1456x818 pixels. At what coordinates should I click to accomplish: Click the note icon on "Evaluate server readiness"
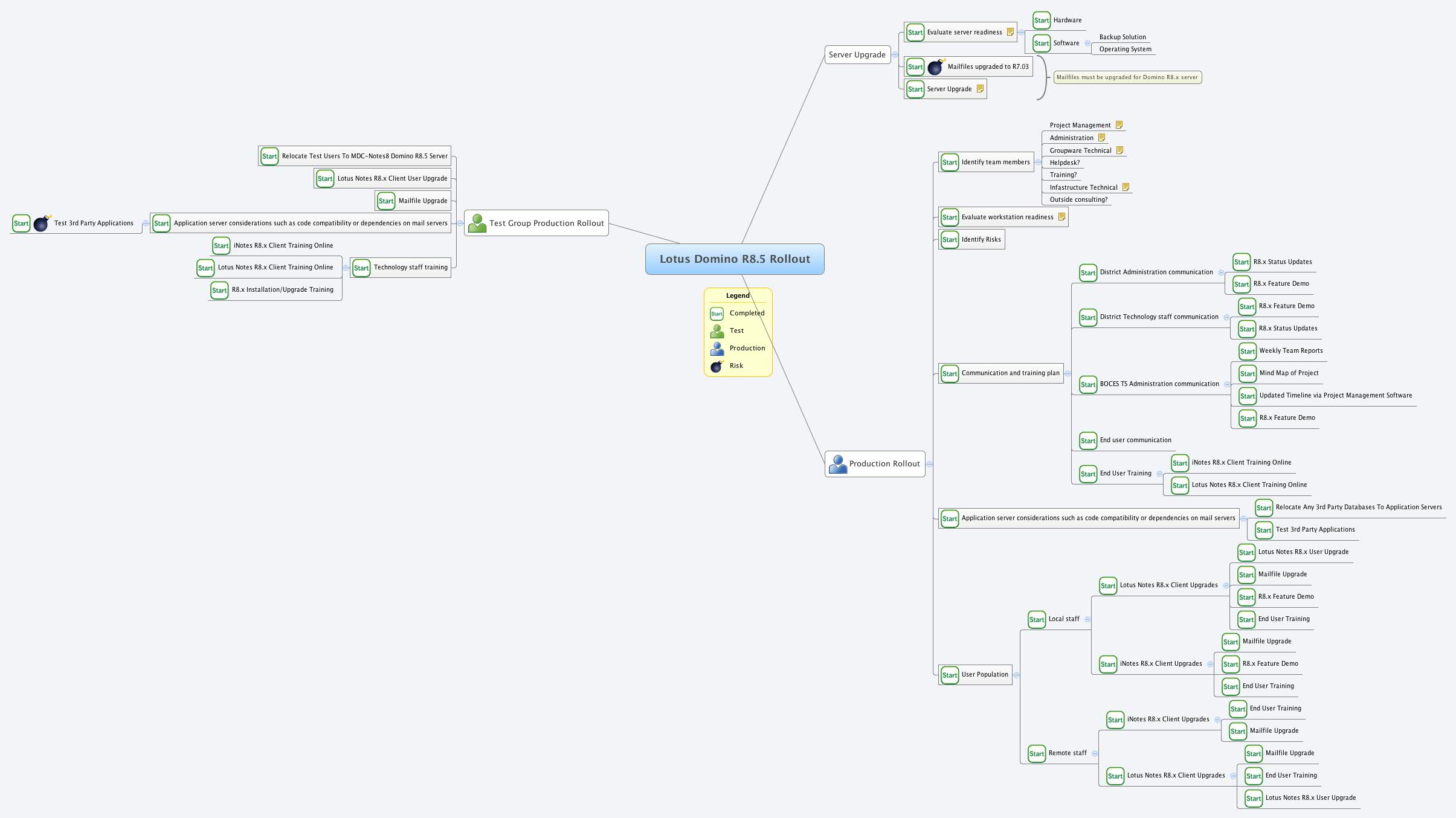pyautogui.click(x=1009, y=31)
